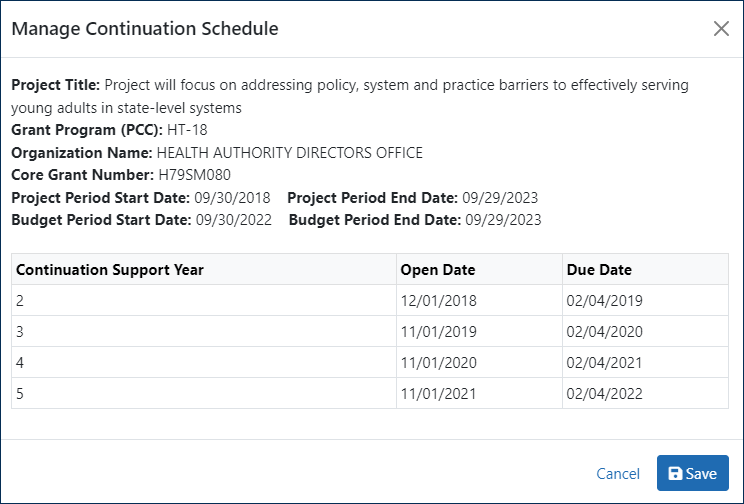Click organization name HEALTH AUTHORITY DIRECTORS OFFICE
Viewport: 744px width, 504px height.
(289, 153)
